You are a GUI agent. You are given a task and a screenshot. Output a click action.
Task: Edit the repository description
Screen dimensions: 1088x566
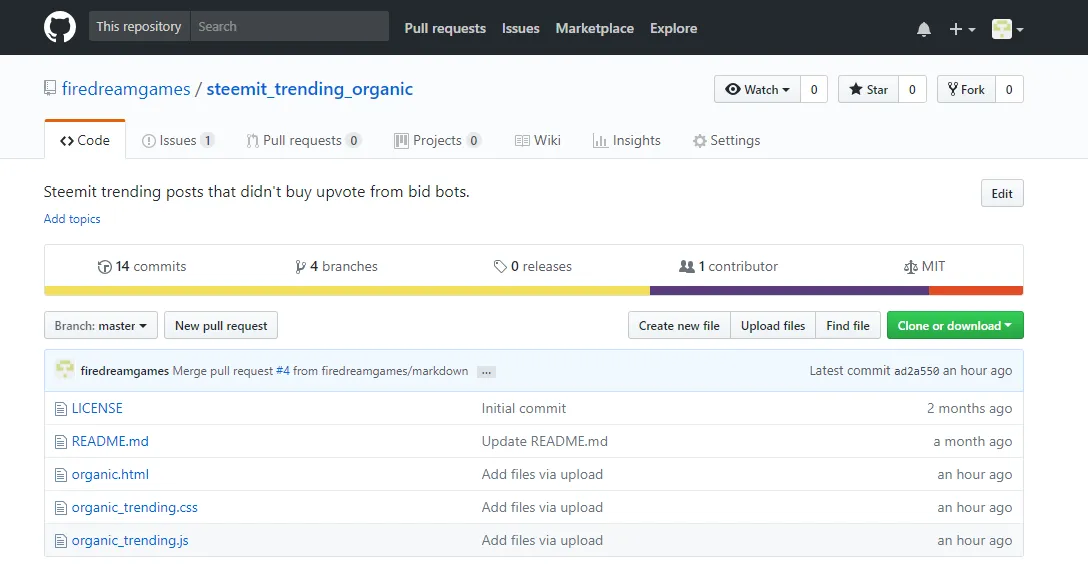[1002, 194]
